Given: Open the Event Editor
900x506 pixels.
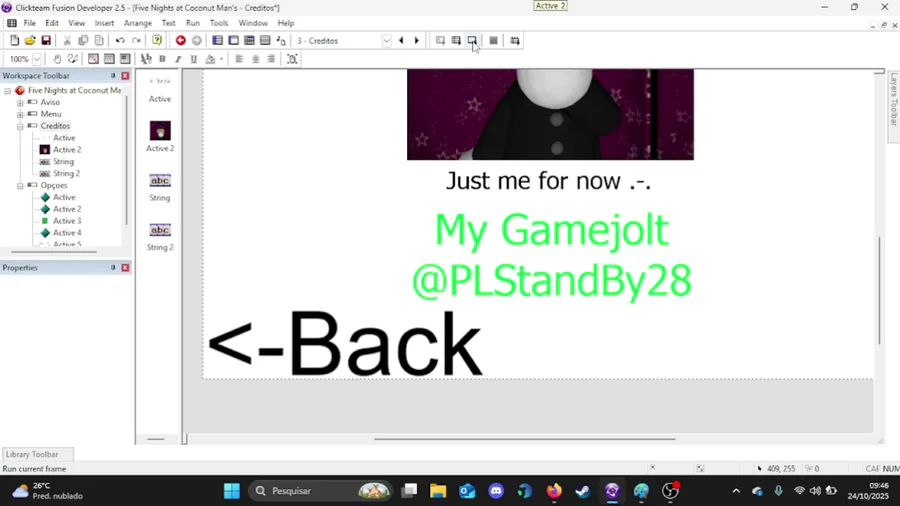Looking at the screenshot, I should pos(249,41).
